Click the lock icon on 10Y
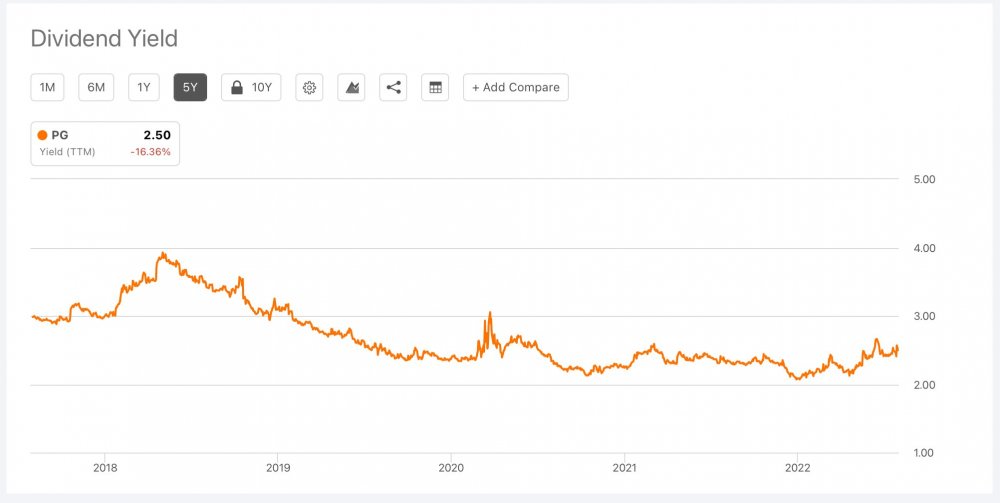The image size is (1000, 503). point(237,88)
